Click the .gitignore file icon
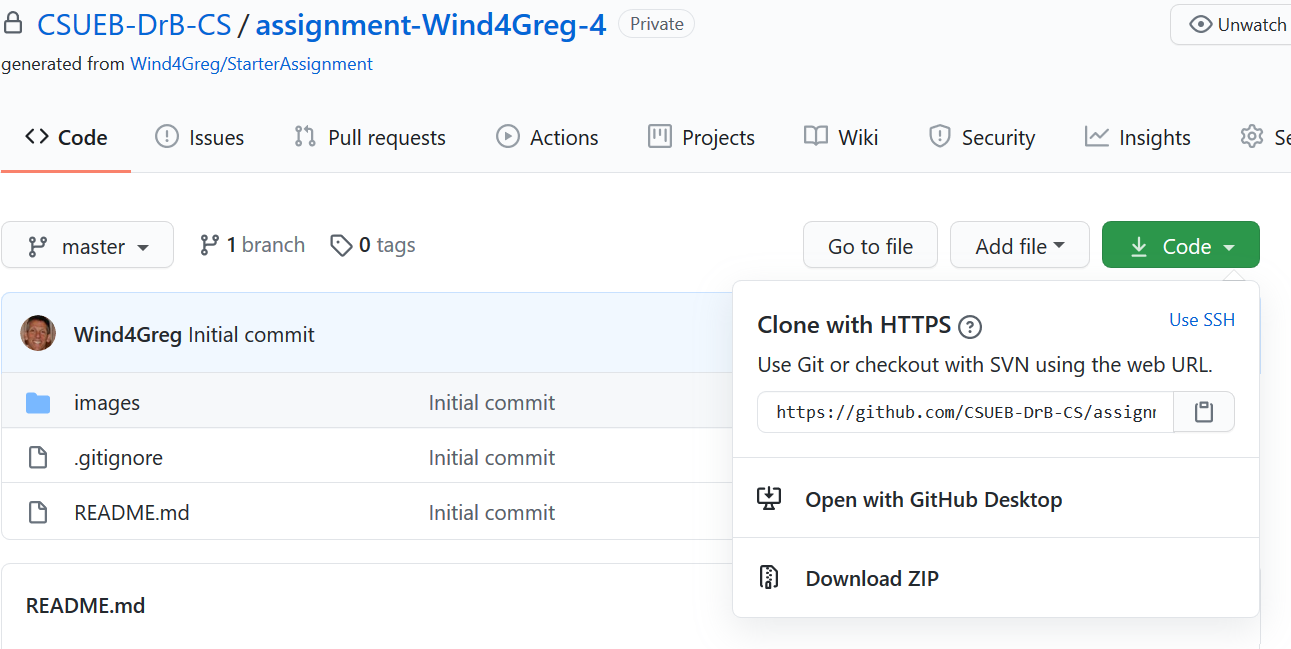The image size is (1291, 649). pos(38,458)
